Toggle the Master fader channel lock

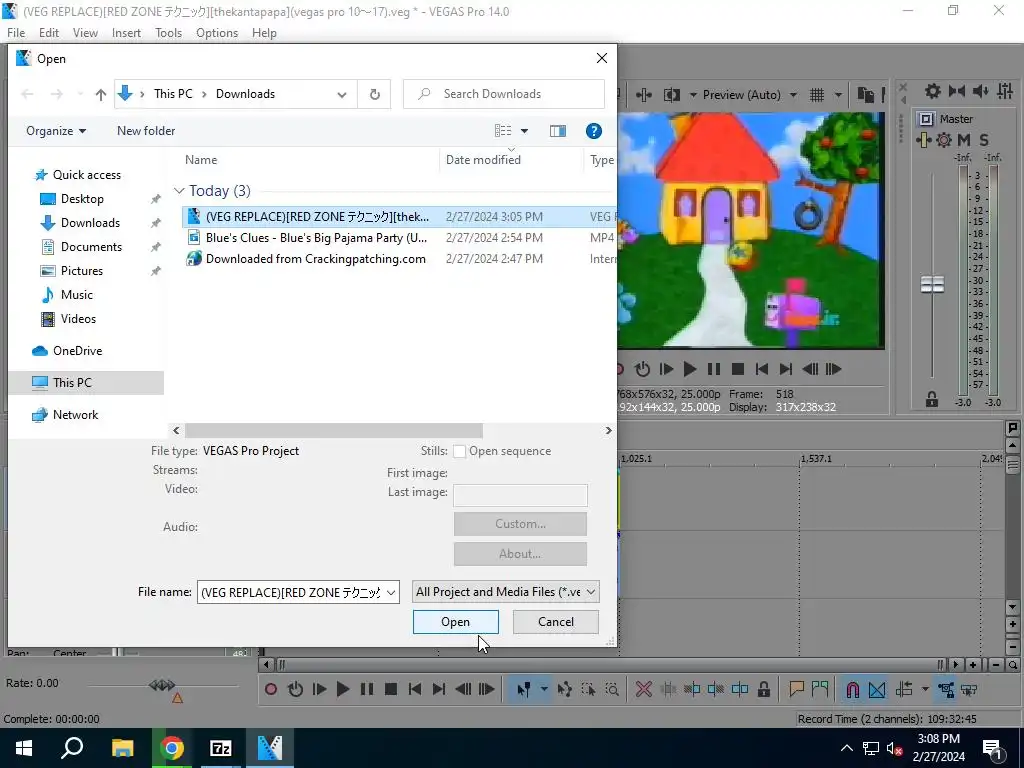[932, 399]
